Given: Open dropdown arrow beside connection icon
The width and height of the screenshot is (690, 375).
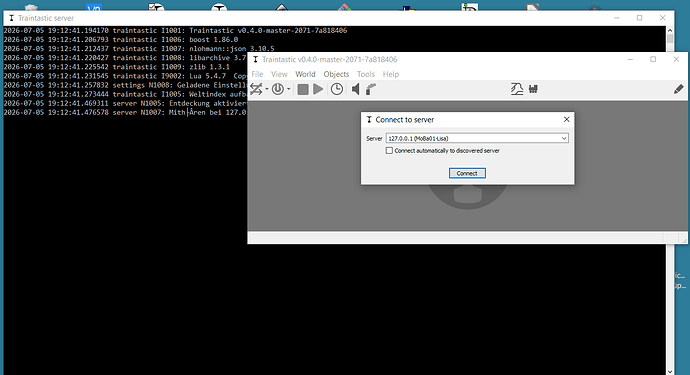Looking at the screenshot, I should point(267,89).
